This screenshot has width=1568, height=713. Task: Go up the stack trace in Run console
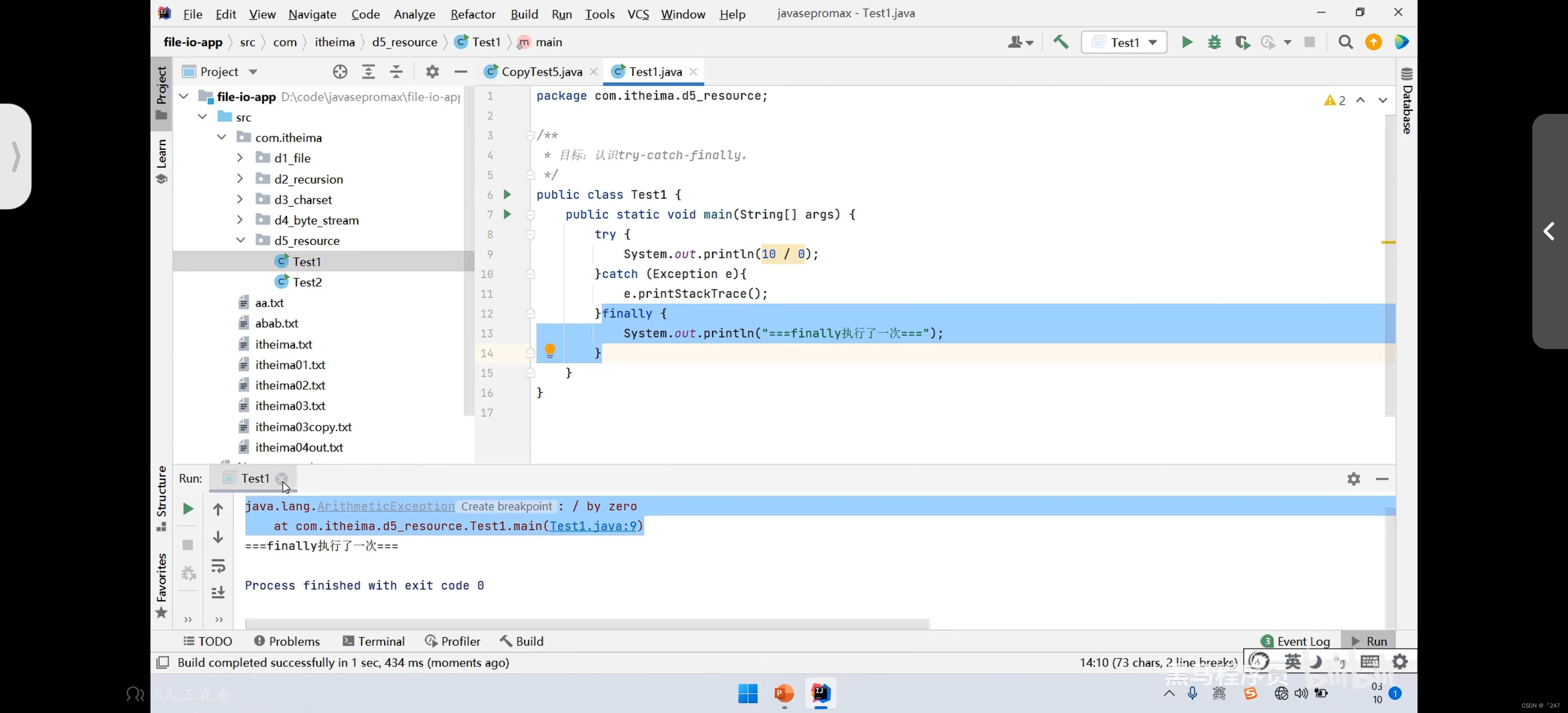point(218,509)
